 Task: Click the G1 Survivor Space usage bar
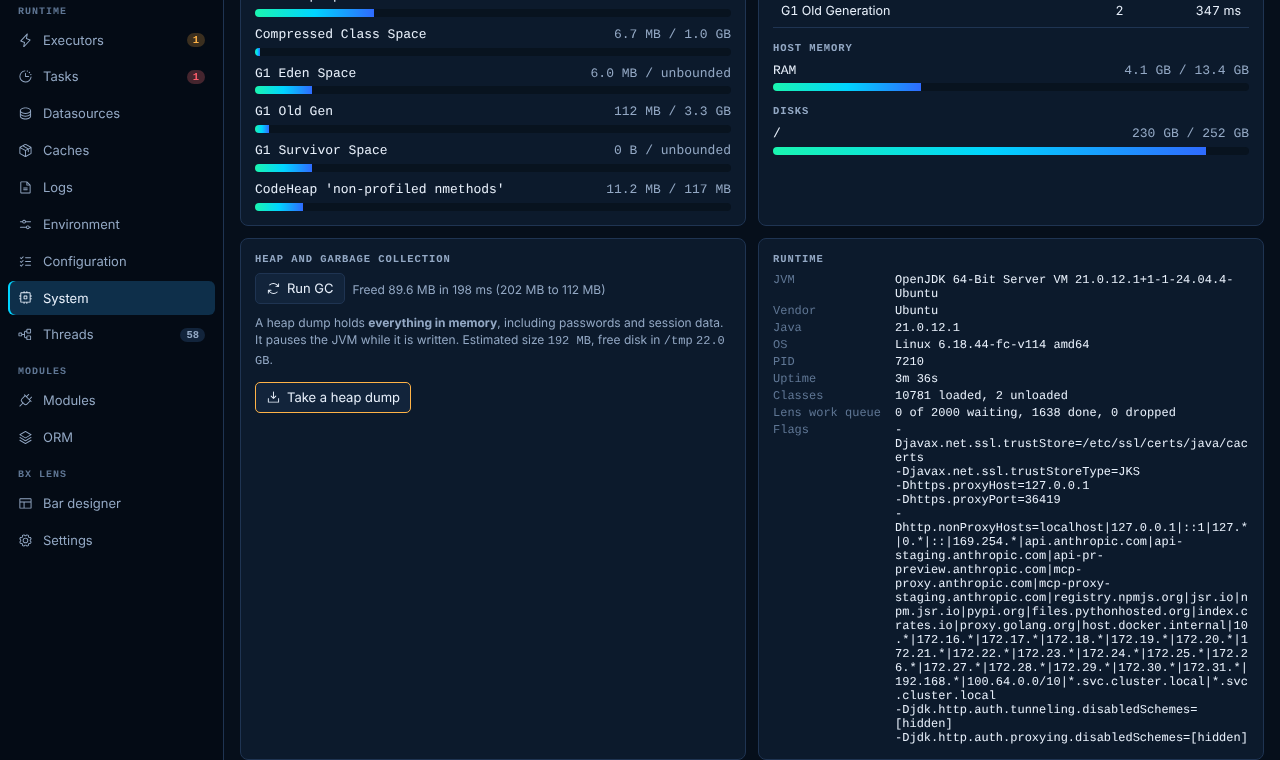tap(493, 168)
